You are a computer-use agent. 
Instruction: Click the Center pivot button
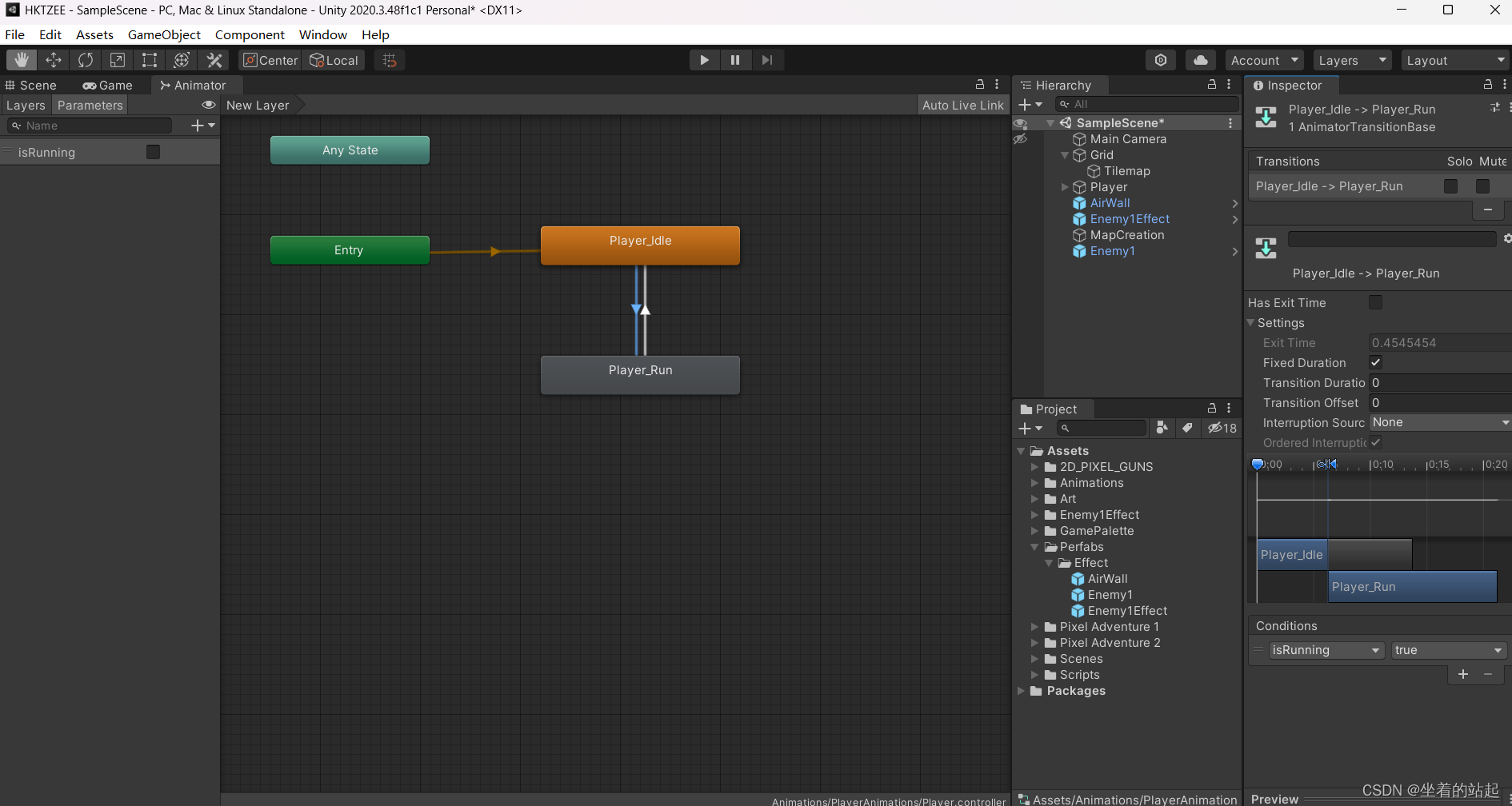(x=269, y=59)
